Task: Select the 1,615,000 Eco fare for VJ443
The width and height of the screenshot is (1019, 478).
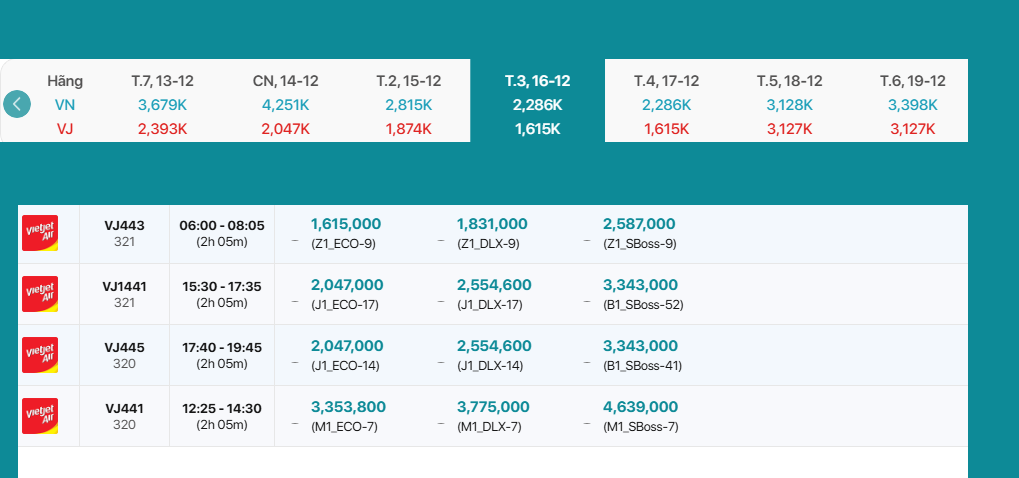Action: (x=346, y=225)
